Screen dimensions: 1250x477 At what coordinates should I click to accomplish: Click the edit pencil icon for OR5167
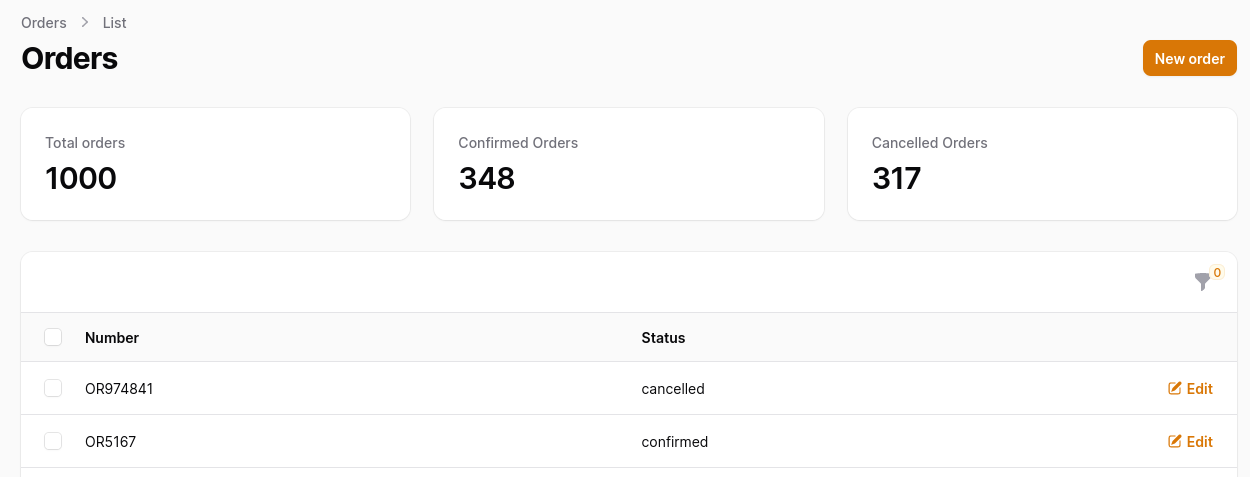pyautogui.click(x=1175, y=441)
